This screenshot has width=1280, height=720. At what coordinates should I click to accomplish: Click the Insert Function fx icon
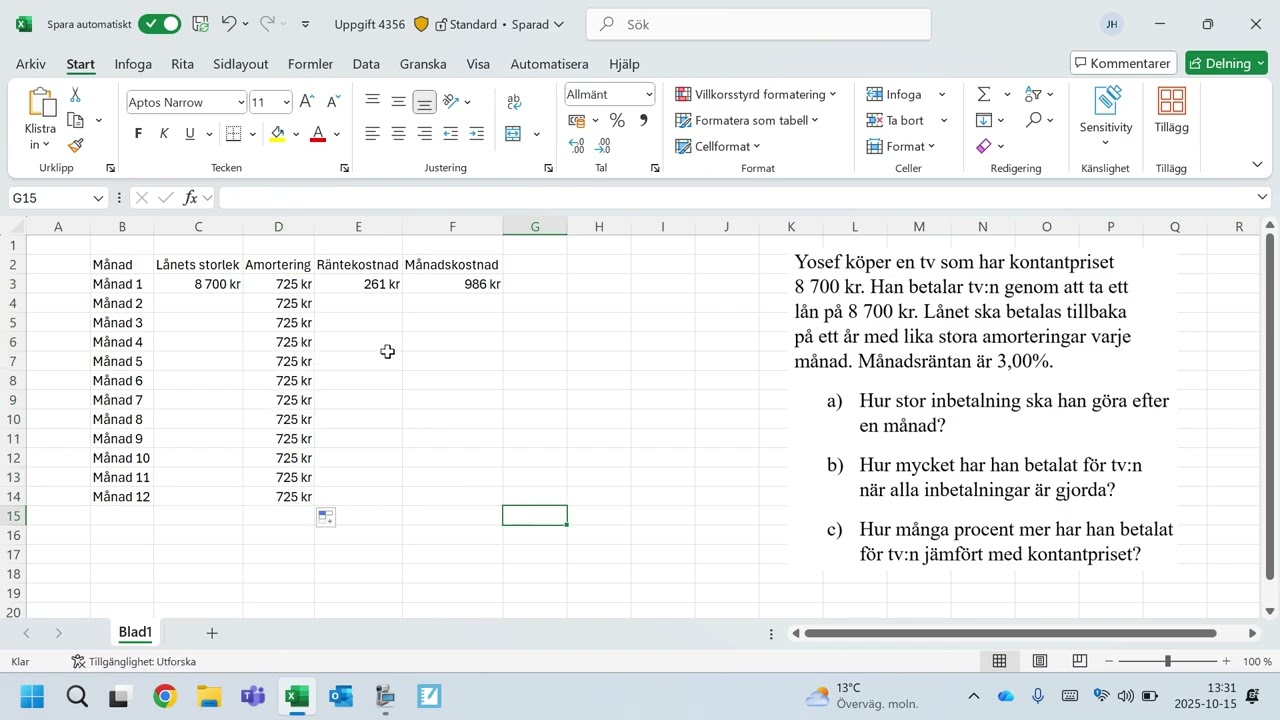point(190,198)
